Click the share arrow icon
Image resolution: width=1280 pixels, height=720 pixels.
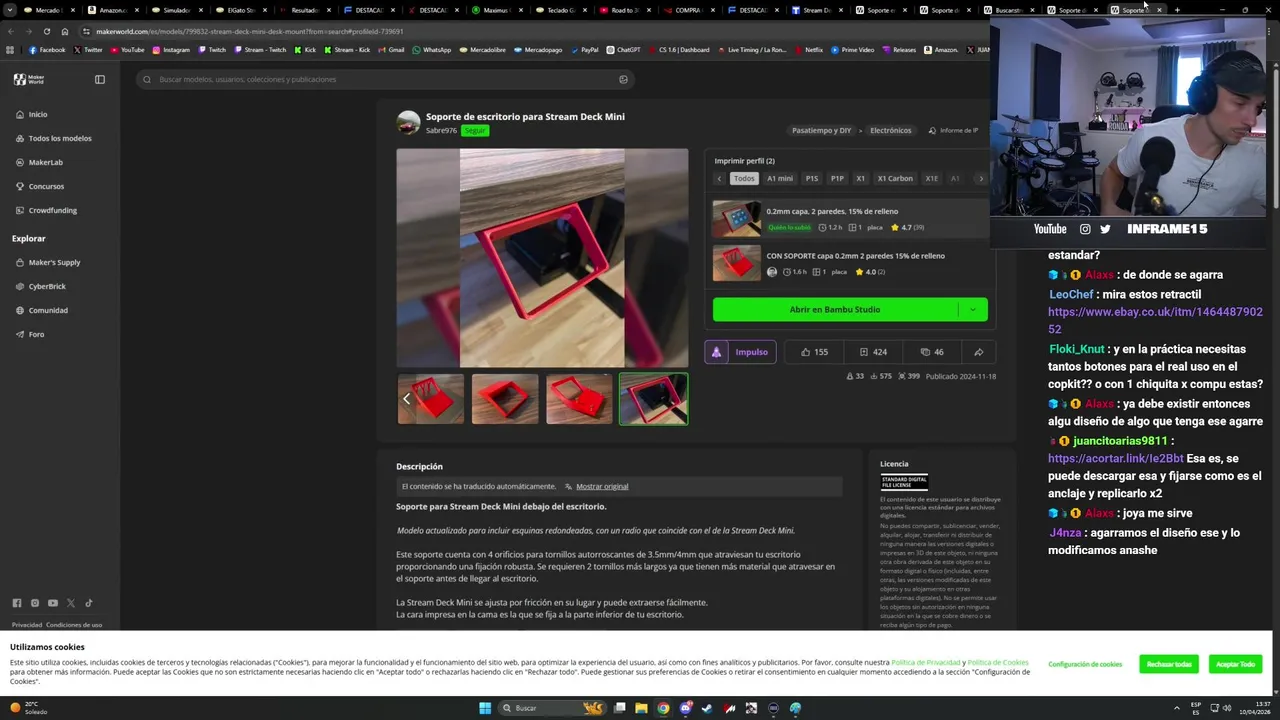[979, 352]
